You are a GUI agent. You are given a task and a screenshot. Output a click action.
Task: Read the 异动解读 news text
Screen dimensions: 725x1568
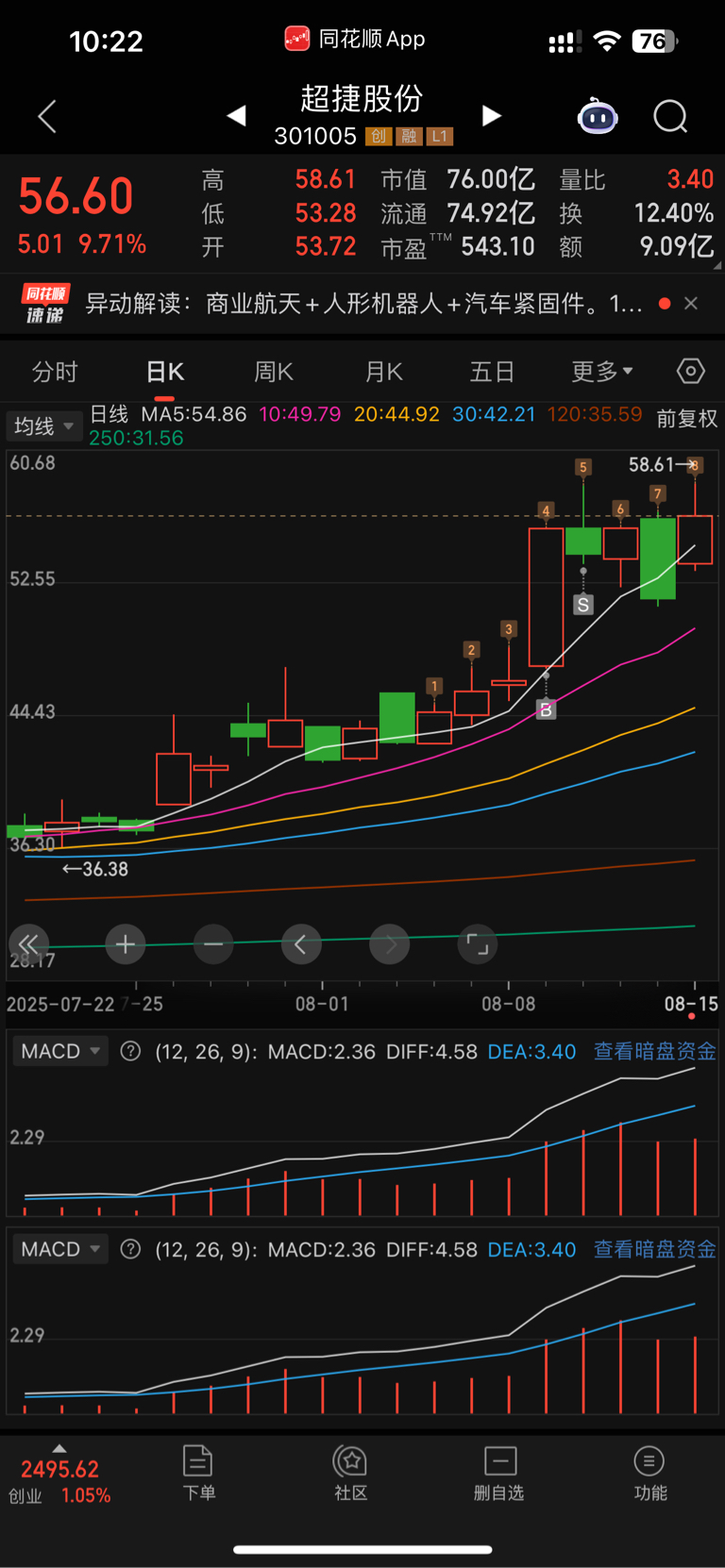tap(364, 304)
